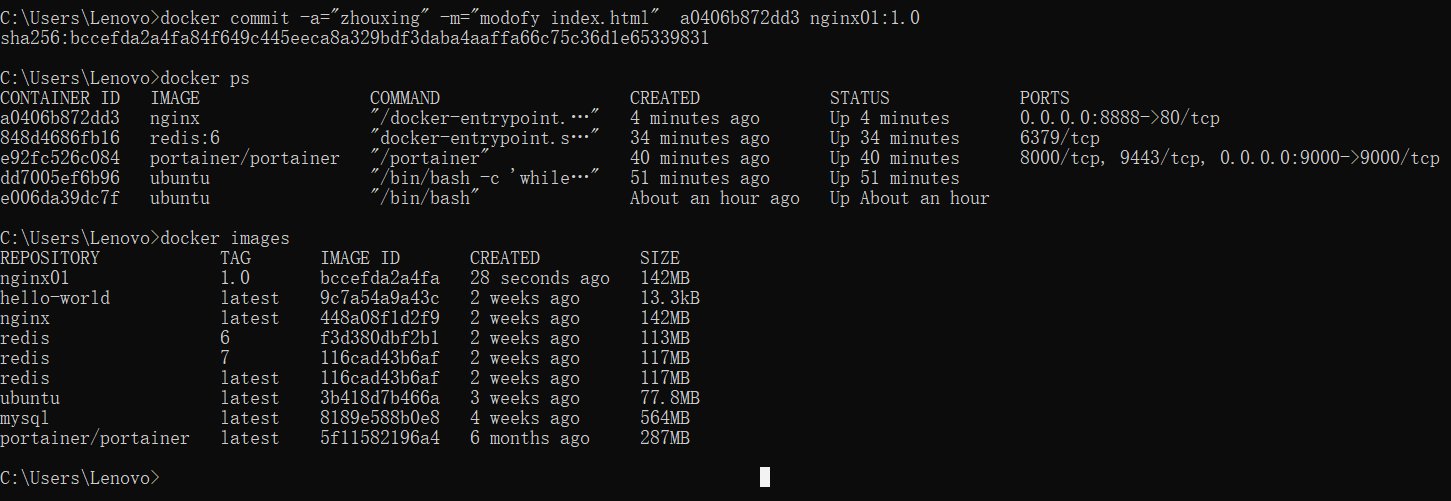
Task: Click the REPOSITORY column header
Action: [50, 258]
